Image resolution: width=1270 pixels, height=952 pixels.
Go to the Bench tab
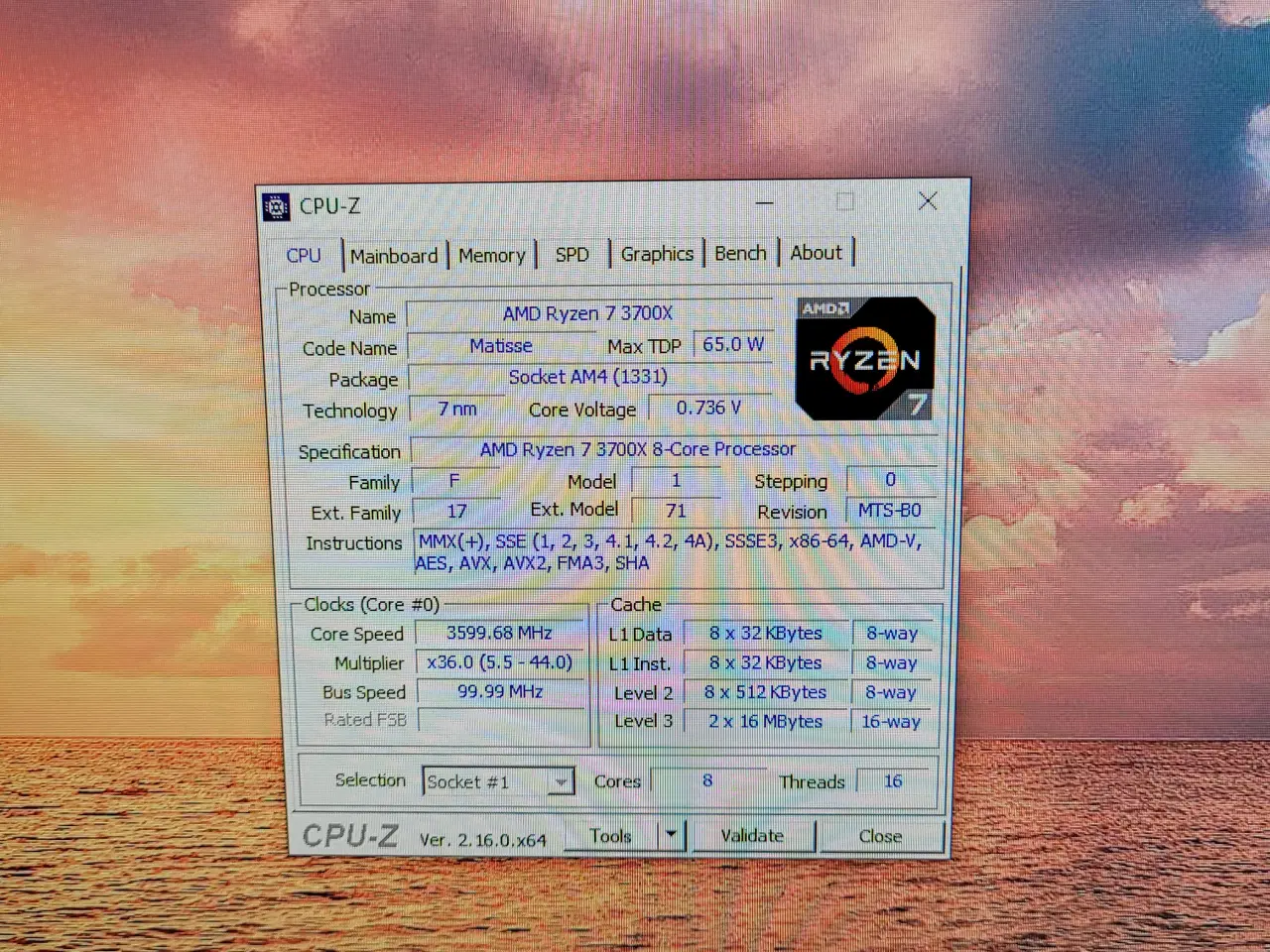[x=741, y=253]
